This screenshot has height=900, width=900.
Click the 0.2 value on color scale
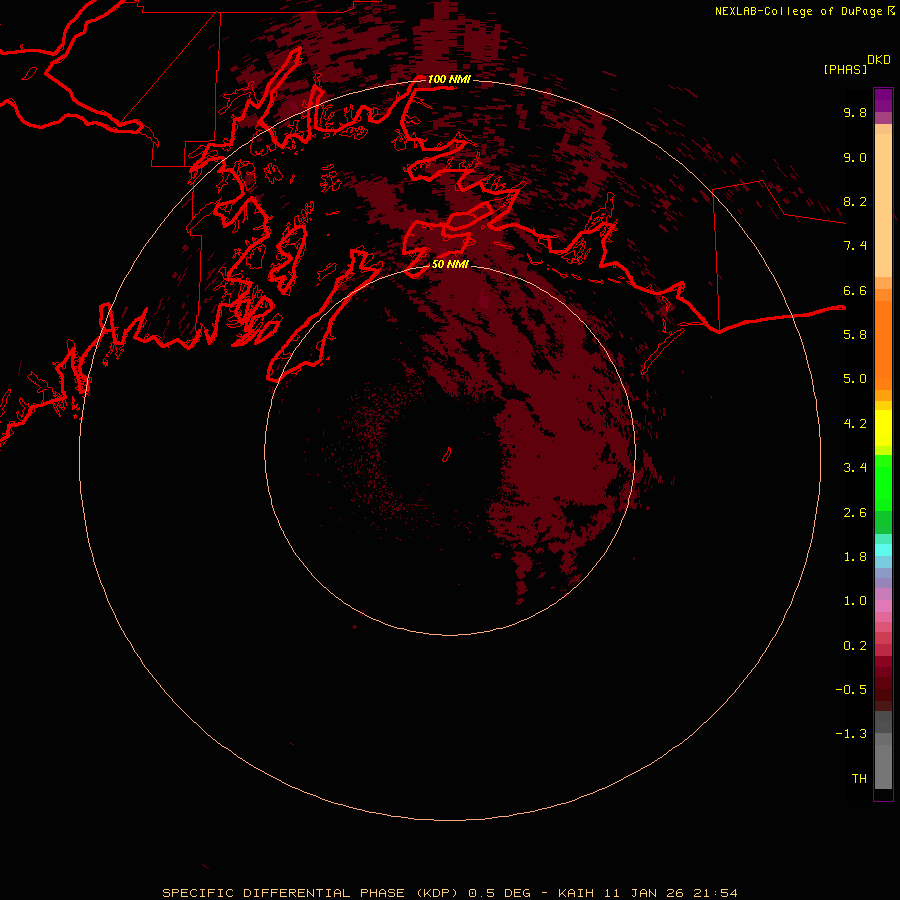point(855,646)
